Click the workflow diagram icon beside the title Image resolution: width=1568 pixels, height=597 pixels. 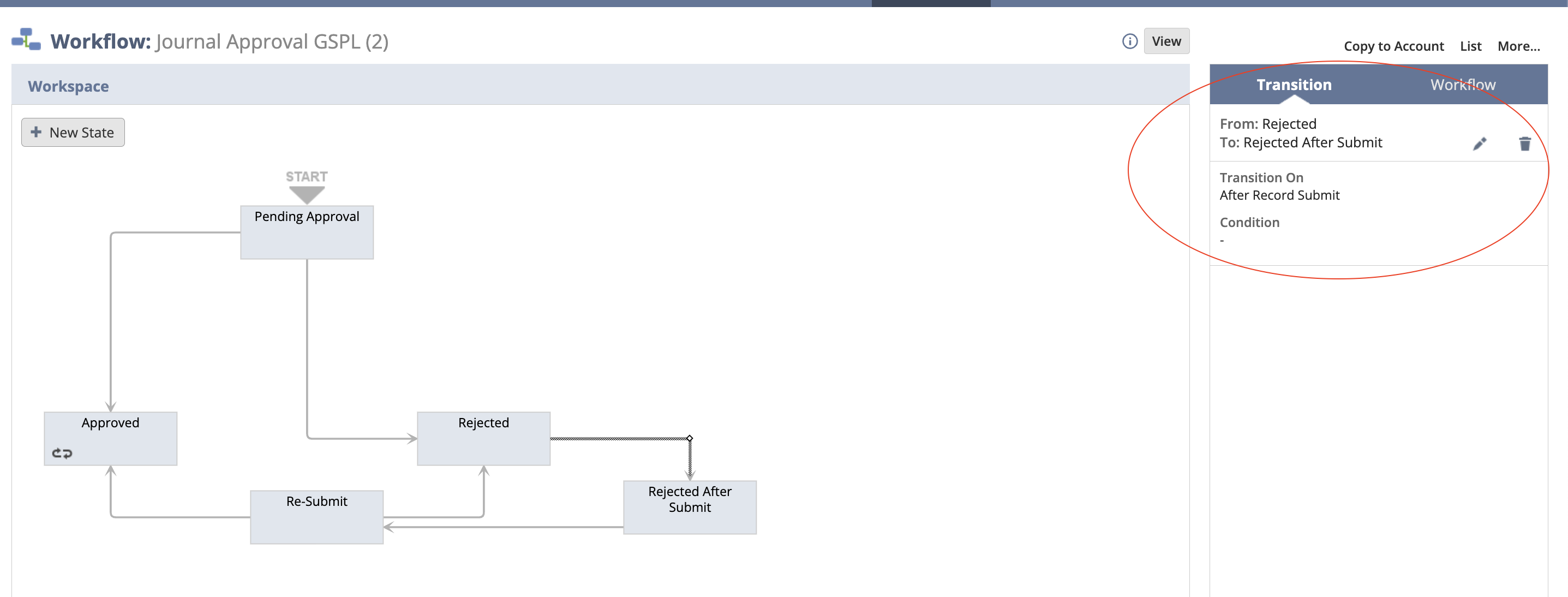(x=27, y=40)
